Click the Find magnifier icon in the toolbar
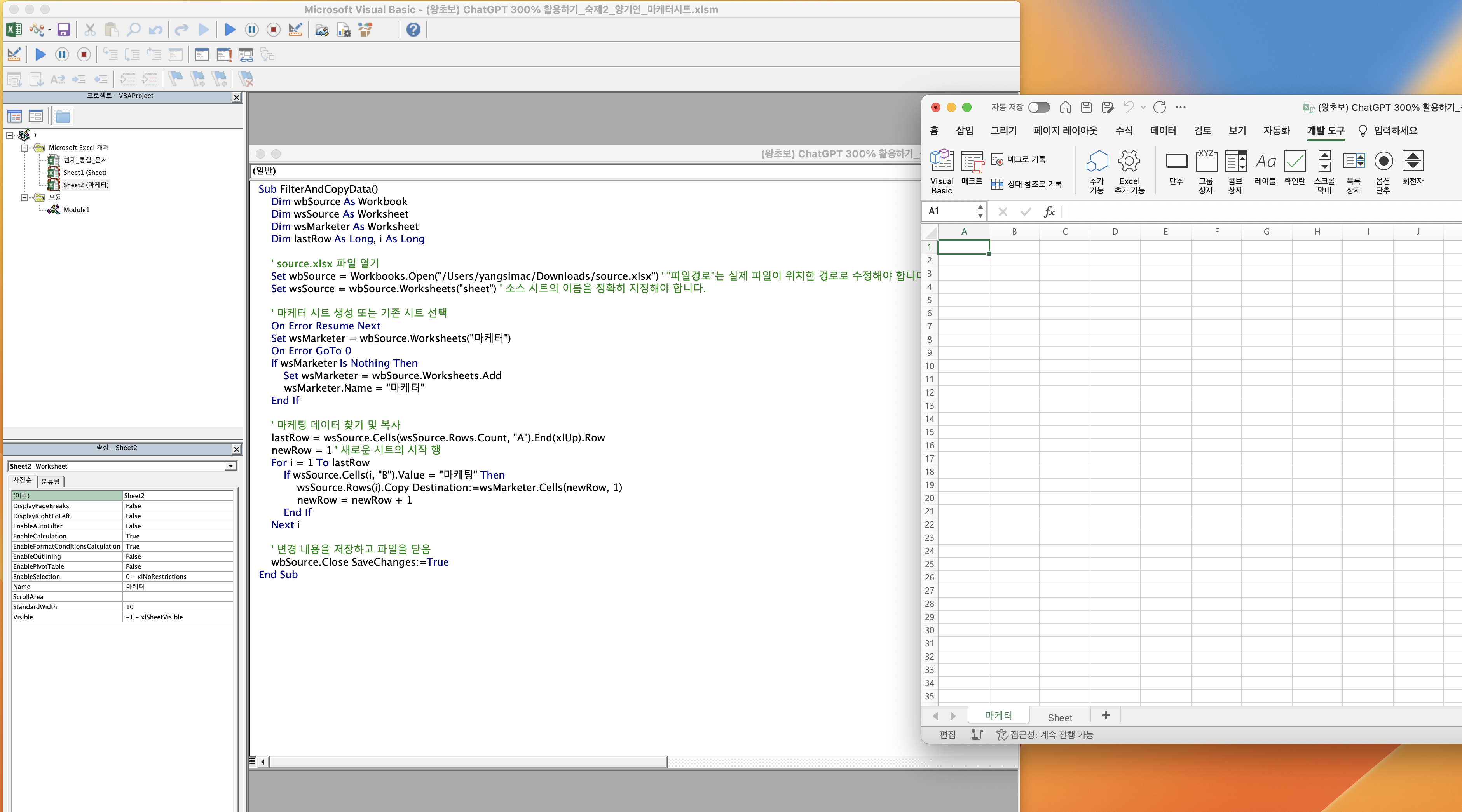The image size is (1462, 812). pyautogui.click(x=133, y=30)
